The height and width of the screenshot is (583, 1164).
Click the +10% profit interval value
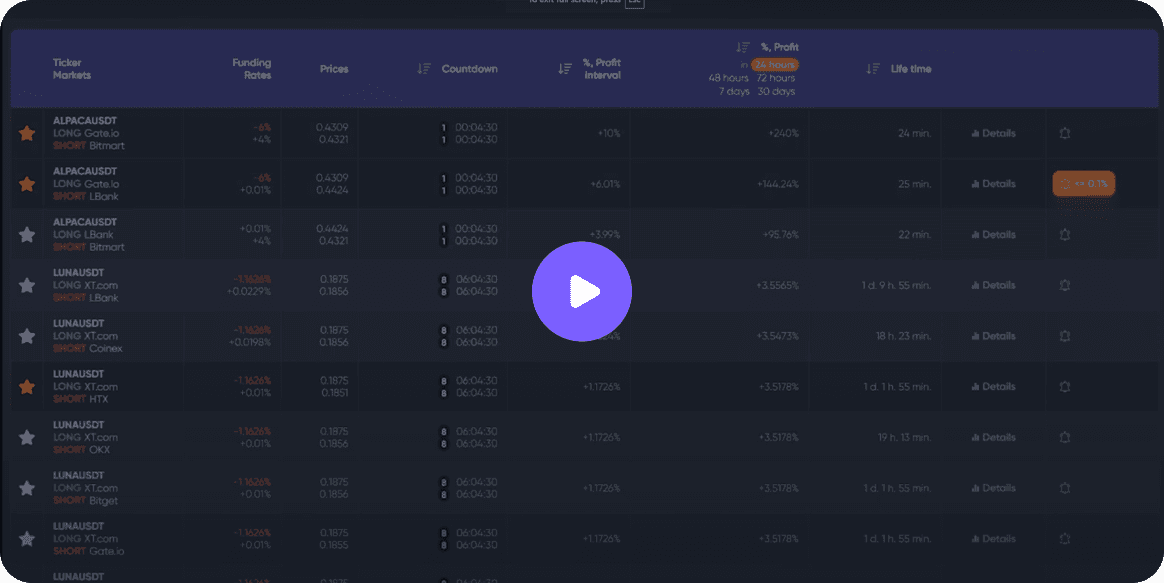[609, 134]
